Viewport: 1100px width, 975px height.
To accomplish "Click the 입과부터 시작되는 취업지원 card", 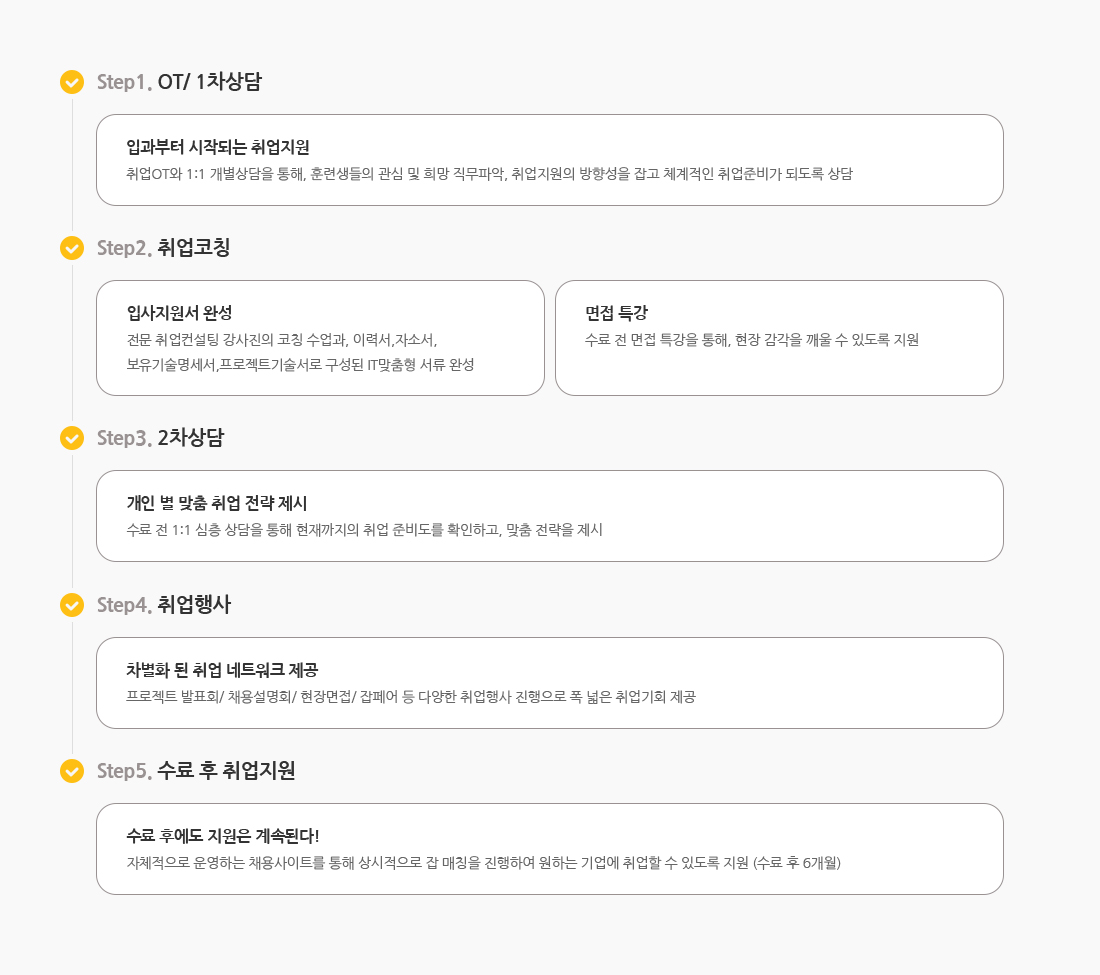I will tap(549, 160).
